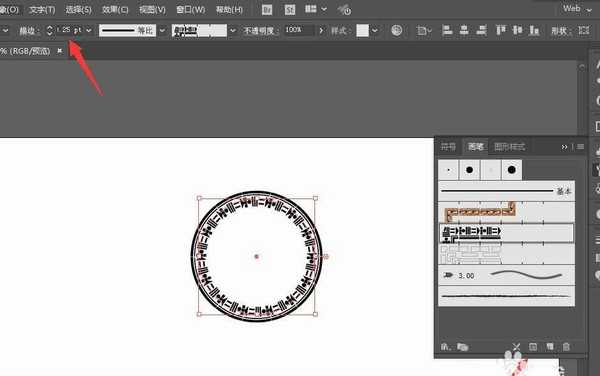The height and width of the screenshot is (376, 600).
Task: Click the GPU performance rocket icon
Action: (344, 10)
